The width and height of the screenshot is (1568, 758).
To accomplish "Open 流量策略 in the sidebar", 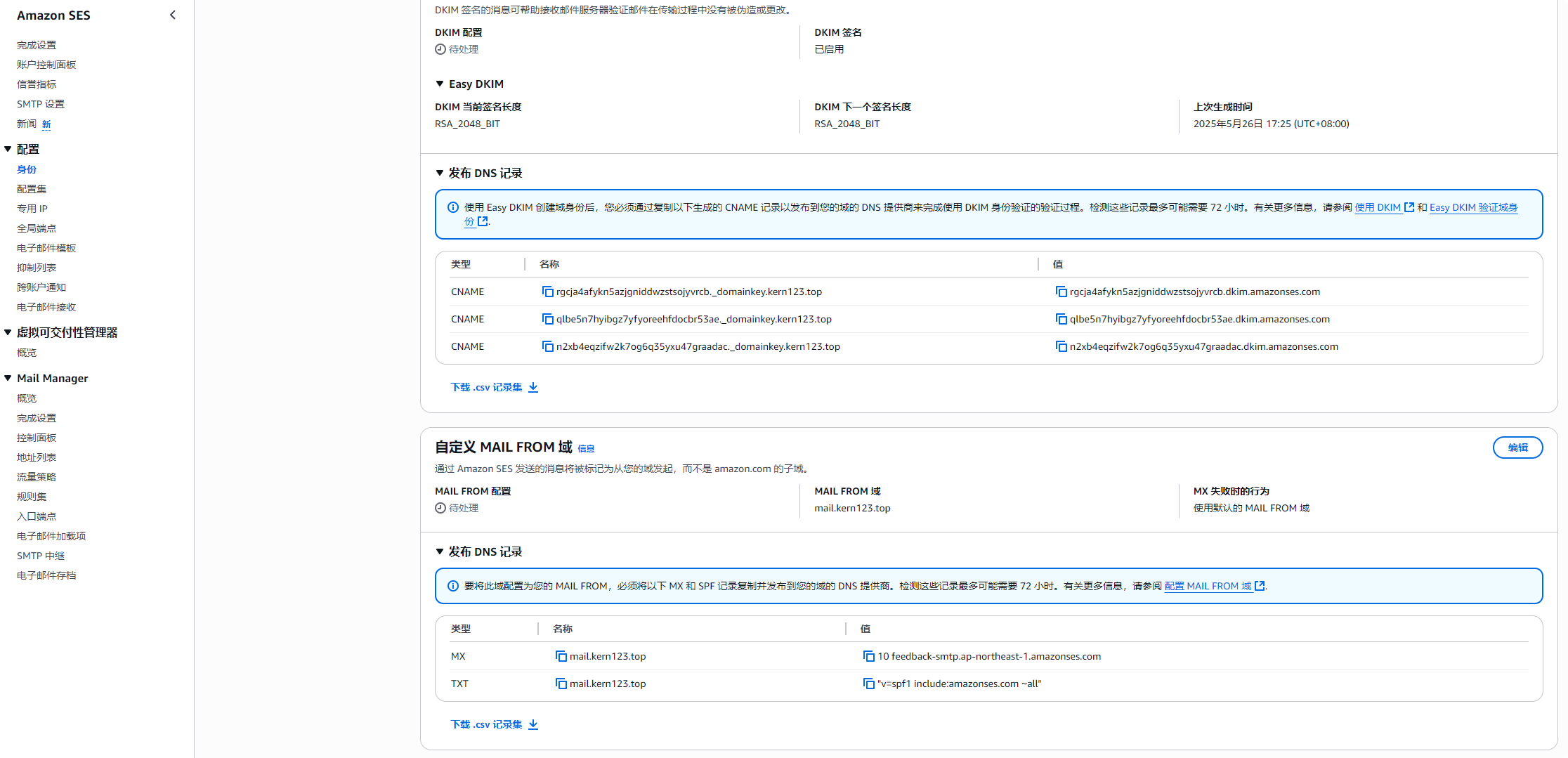I will coord(37,477).
